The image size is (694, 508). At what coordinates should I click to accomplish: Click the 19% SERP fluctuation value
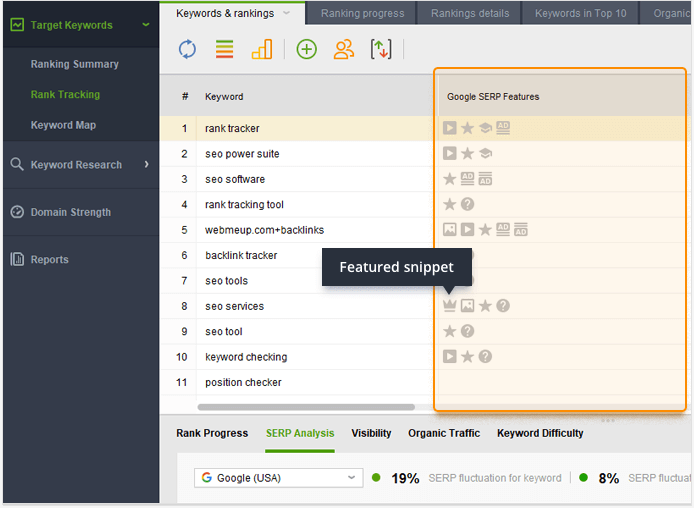pyautogui.click(x=405, y=478)
